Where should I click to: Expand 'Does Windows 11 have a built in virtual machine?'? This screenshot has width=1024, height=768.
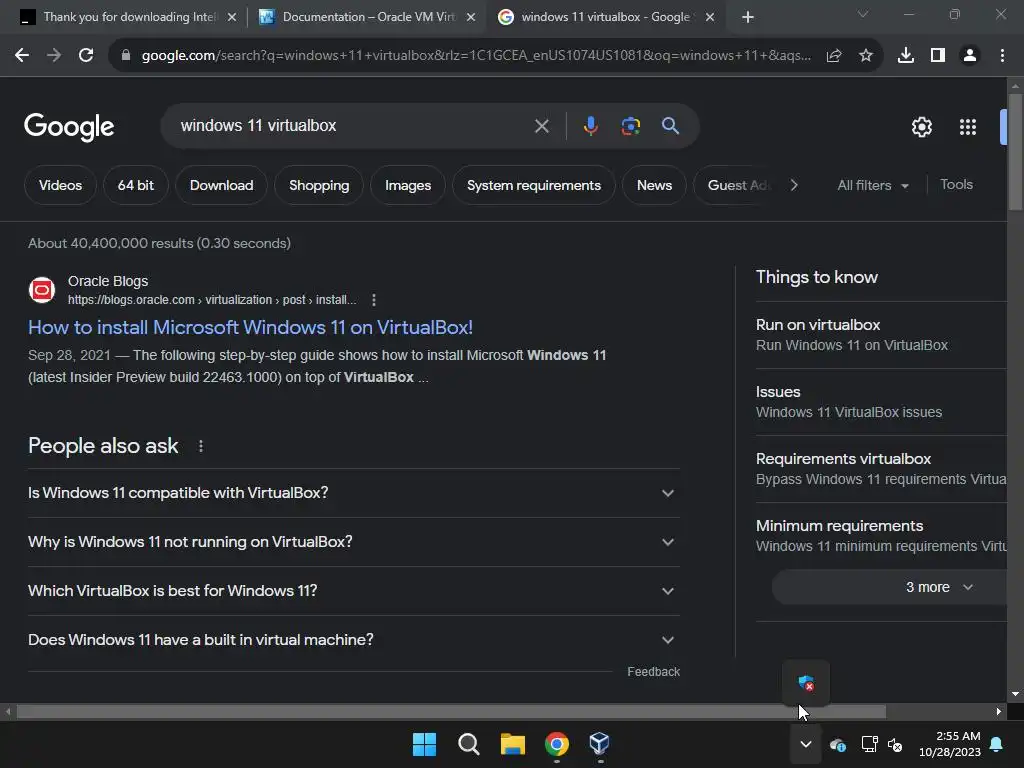click(x=353, y=640)
